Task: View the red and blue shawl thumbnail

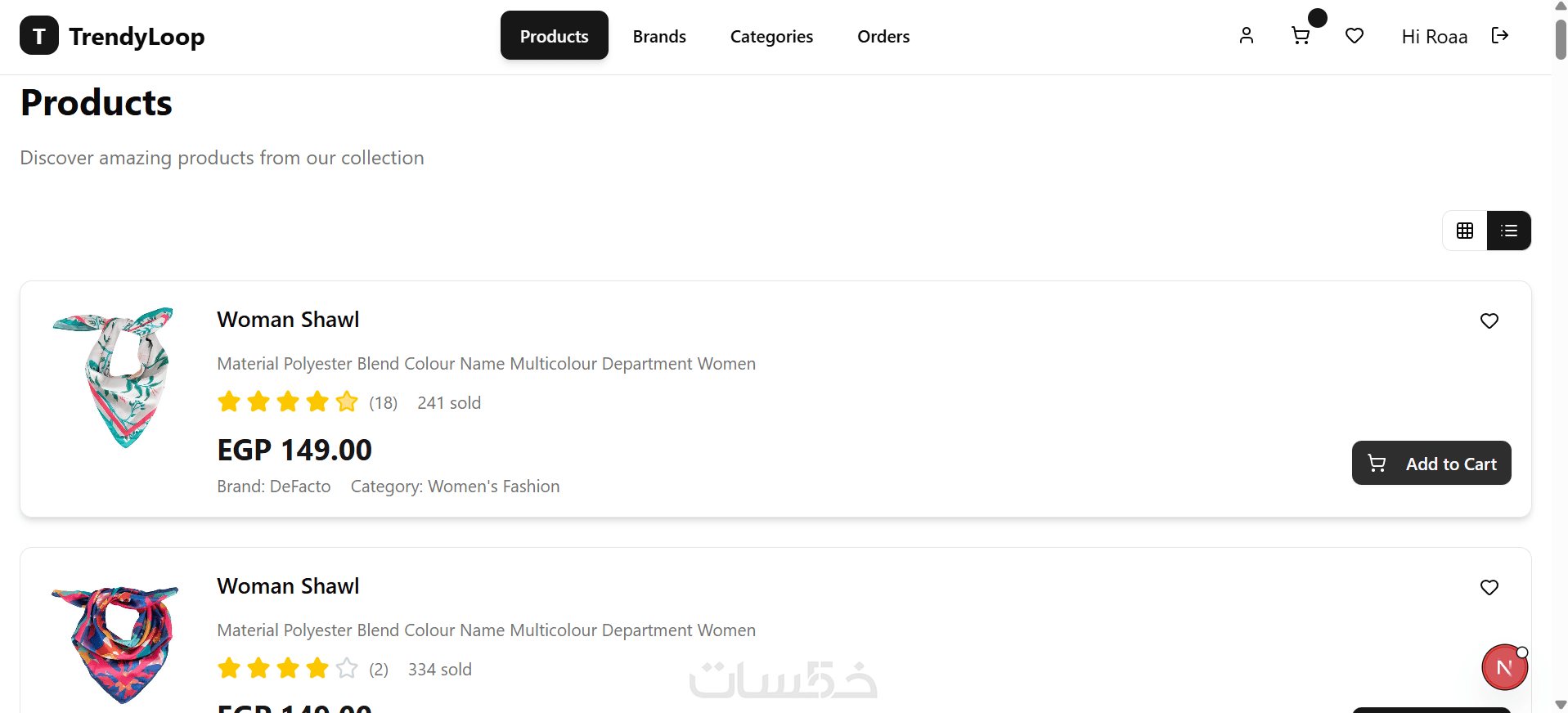Action: tap(115, 644)
